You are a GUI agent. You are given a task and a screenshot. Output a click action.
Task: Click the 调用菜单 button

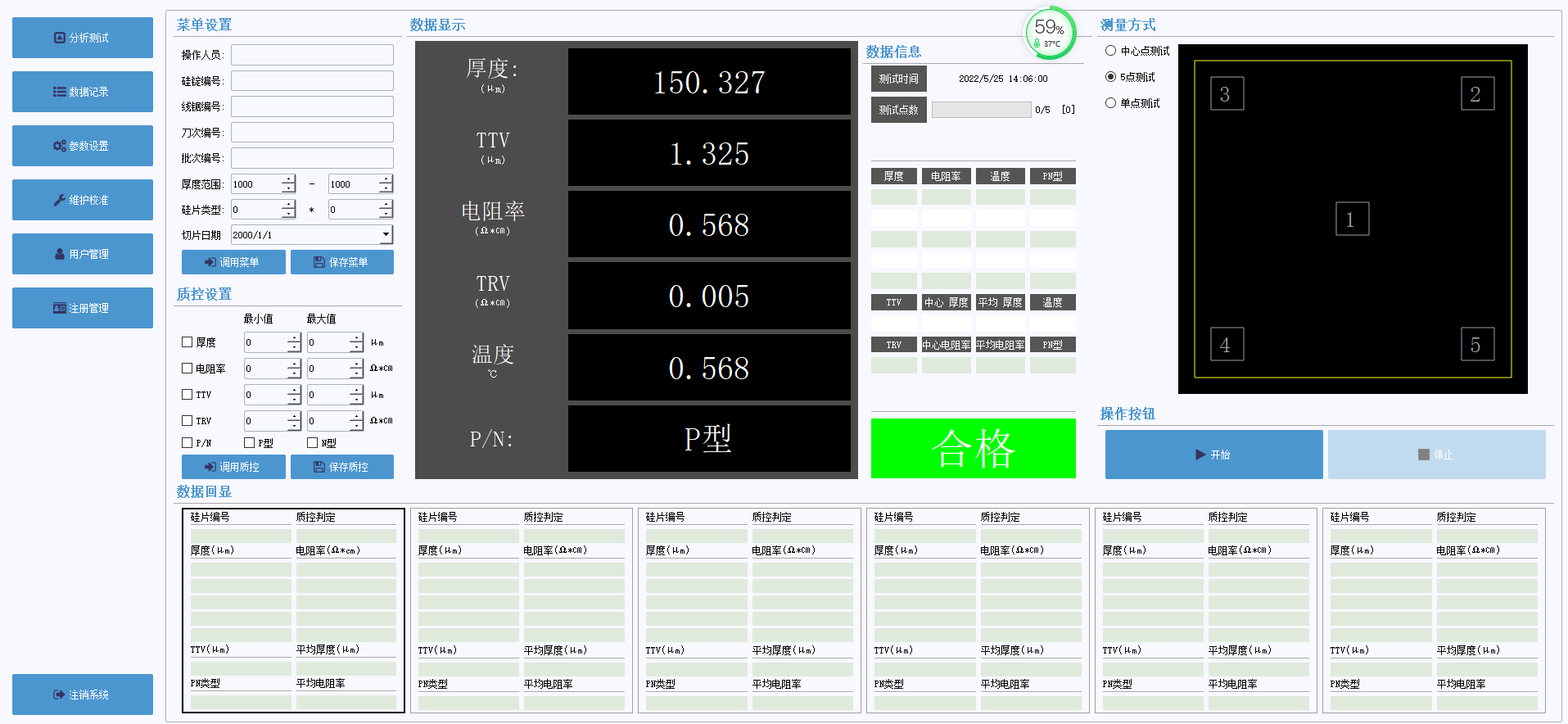coord(233,262)
